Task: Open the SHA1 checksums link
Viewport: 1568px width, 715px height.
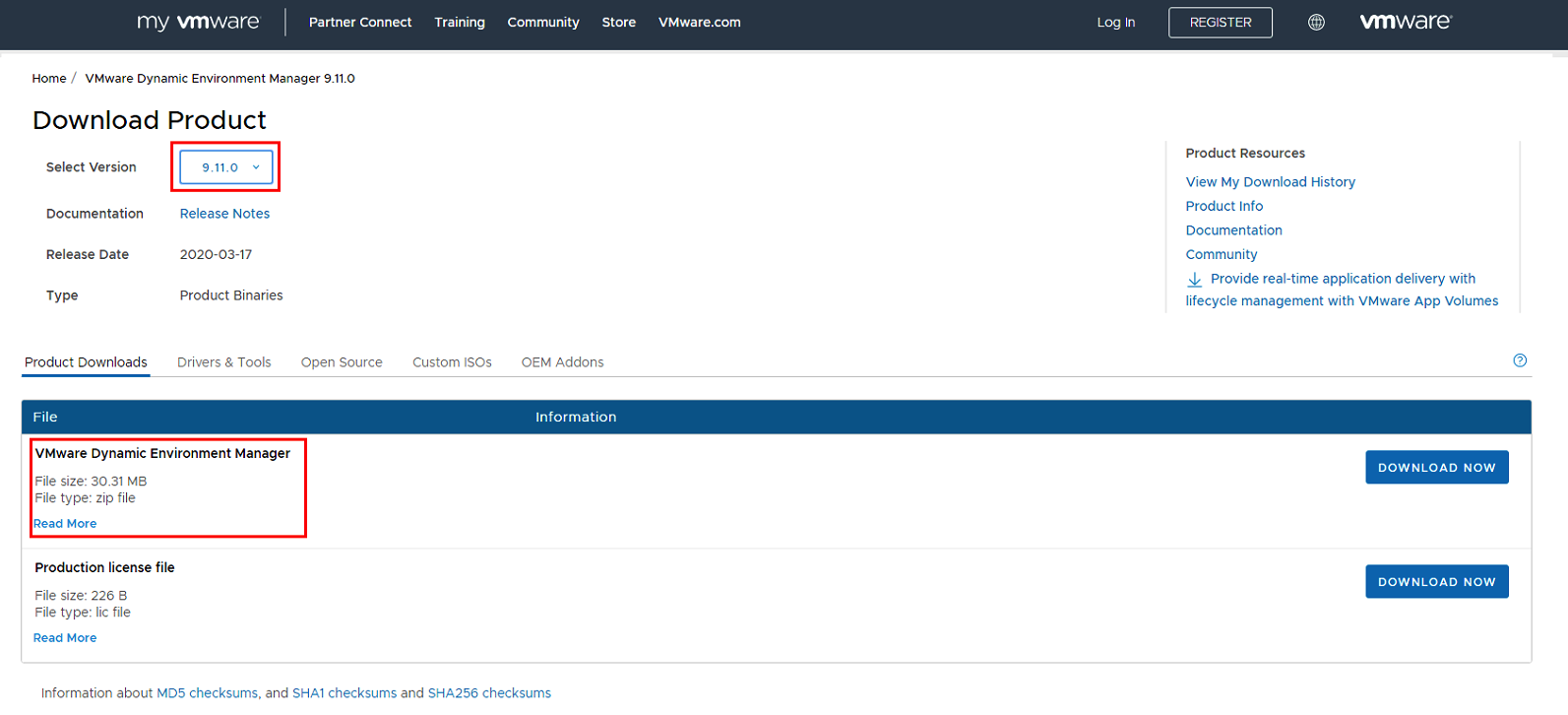Action: 345,693
